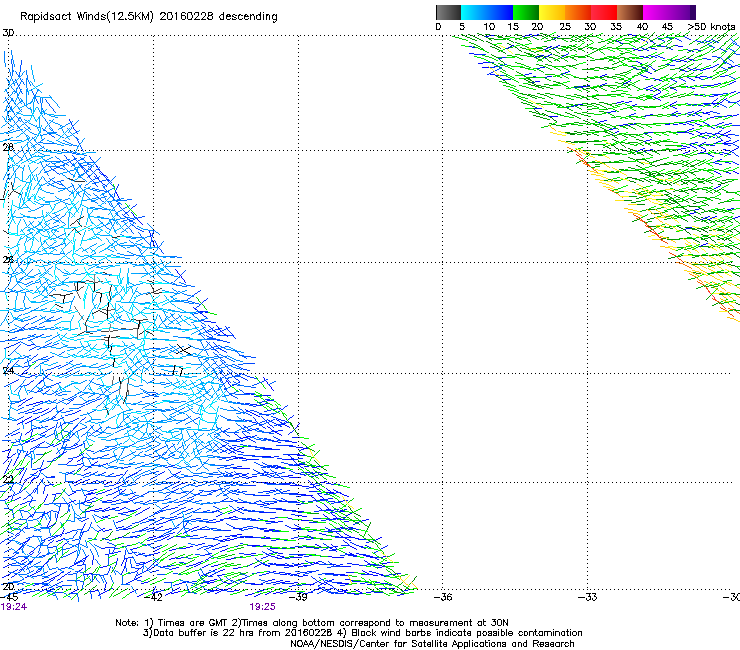740x650 pixels.
Task: Click the longitude label '-42'
Action: [x=153, y=597]
